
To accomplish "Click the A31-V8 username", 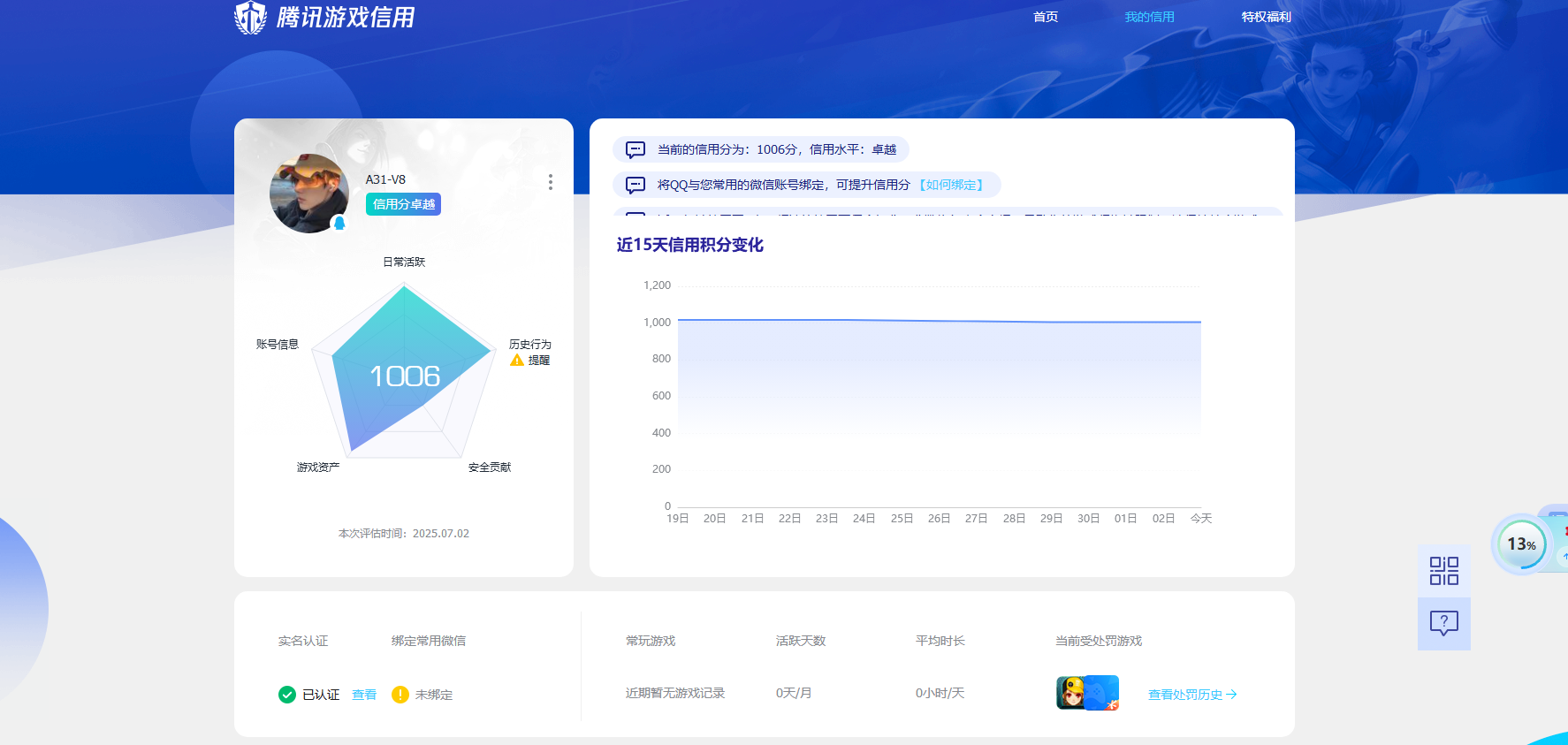I will [385, 179].
